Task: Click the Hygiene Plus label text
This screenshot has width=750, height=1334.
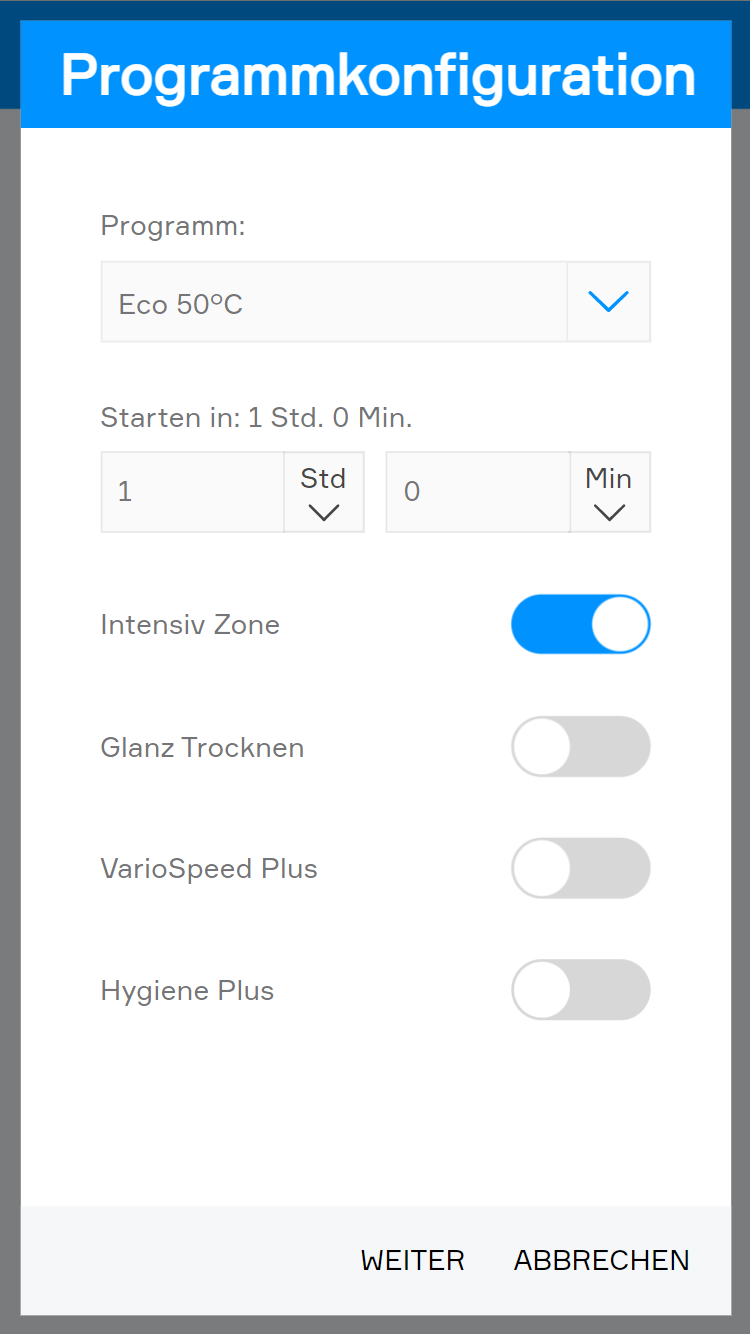Action: 187,991
